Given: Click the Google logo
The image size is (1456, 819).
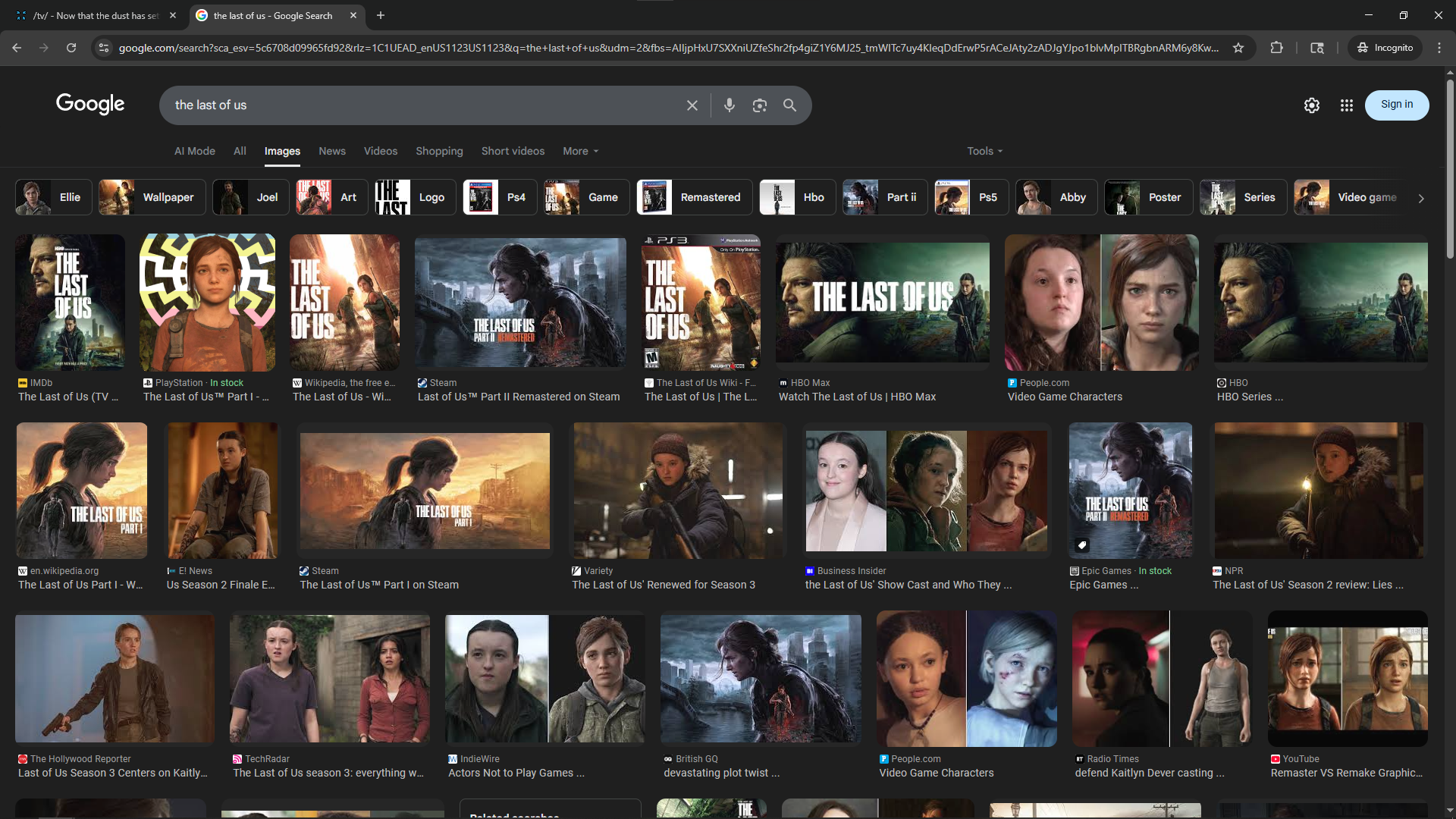Looking at the screenshot, I should click(x=90, y=104).
